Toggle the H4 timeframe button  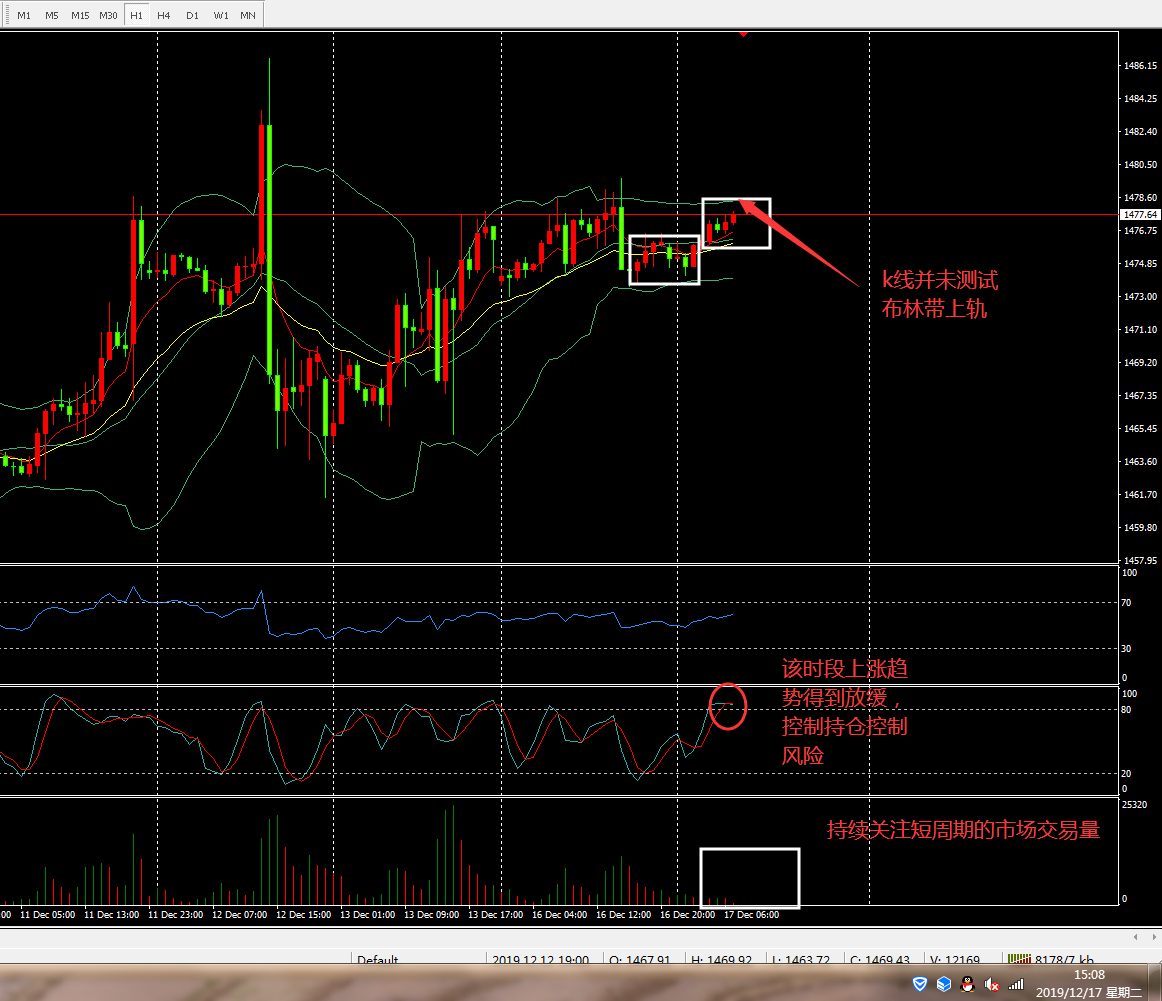point(163,16)
